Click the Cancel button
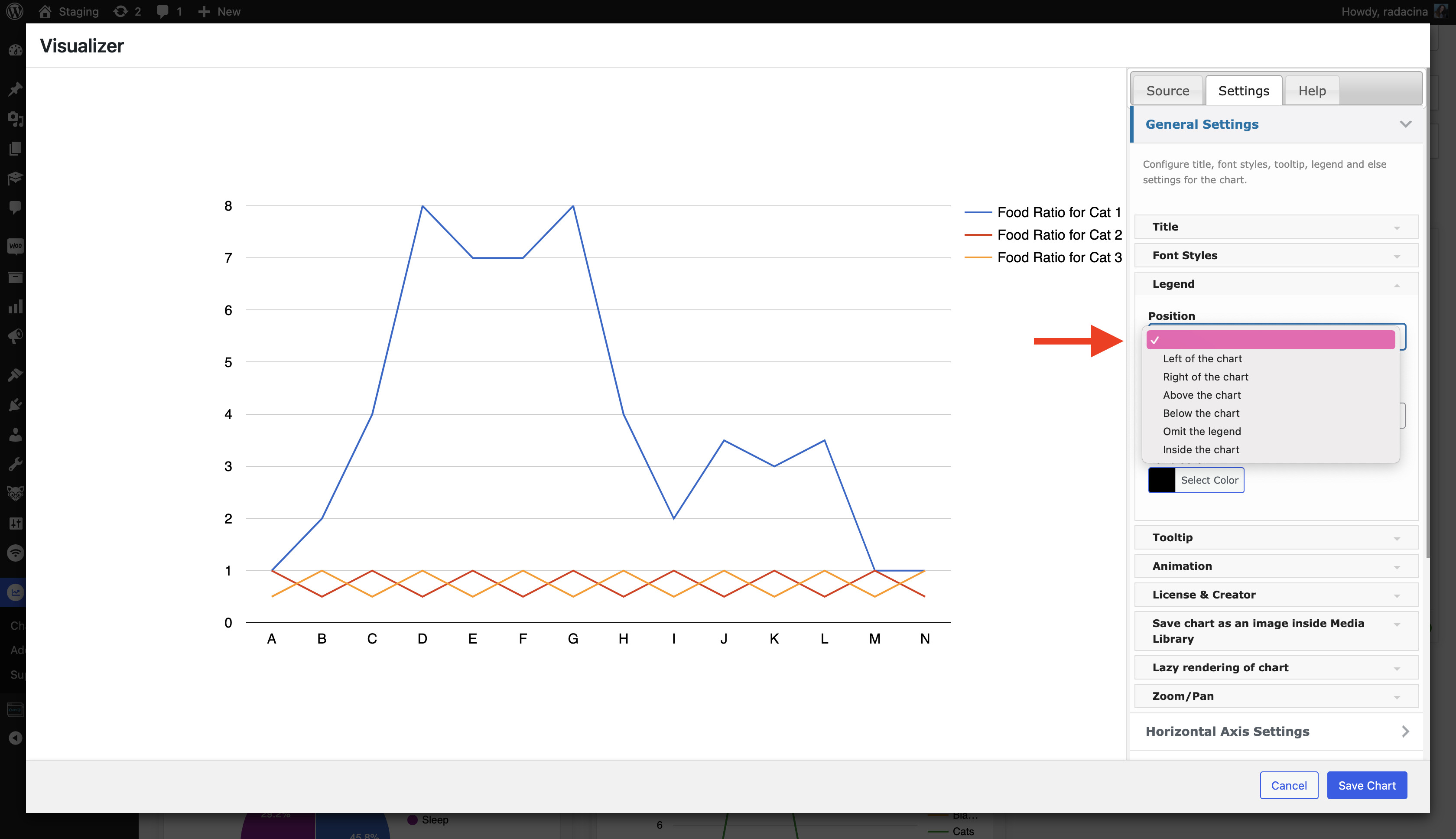The height and width of the screenshot is (839, 1456). (1288, 785)
